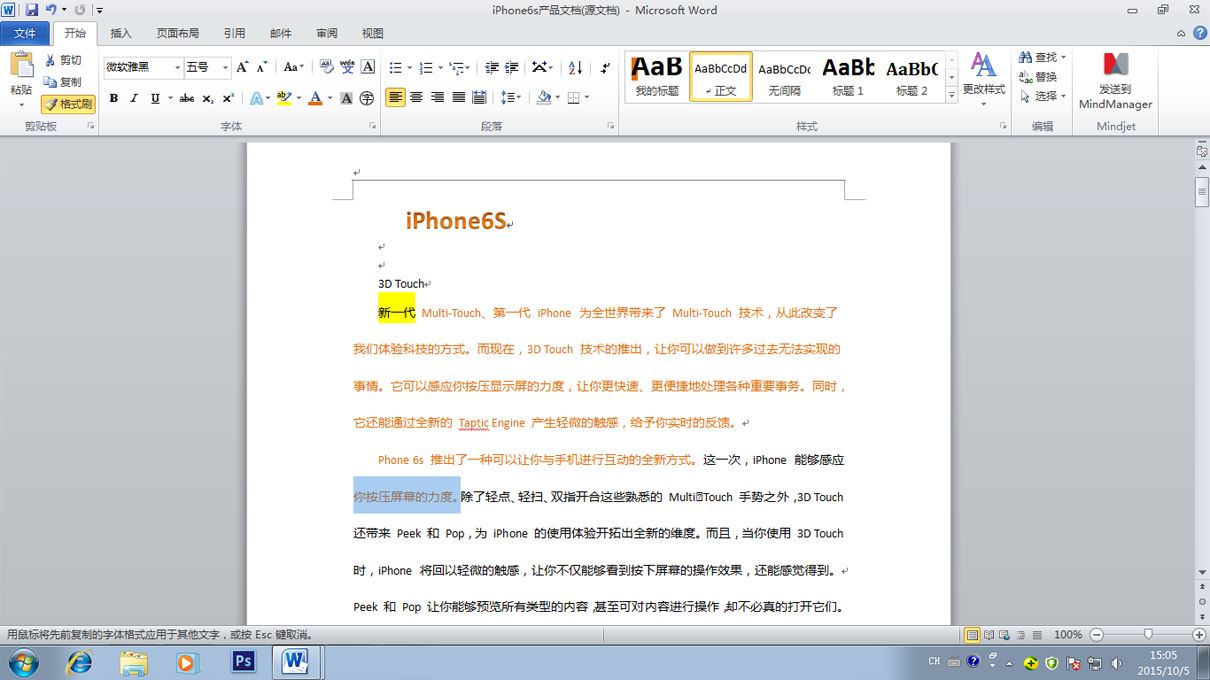Switch to the References (引用) tab

tap(235, 34)
